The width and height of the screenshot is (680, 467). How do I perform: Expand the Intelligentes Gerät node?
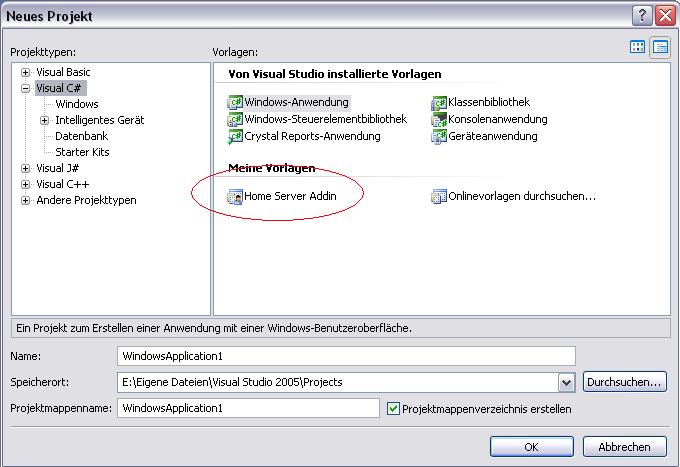45,120
